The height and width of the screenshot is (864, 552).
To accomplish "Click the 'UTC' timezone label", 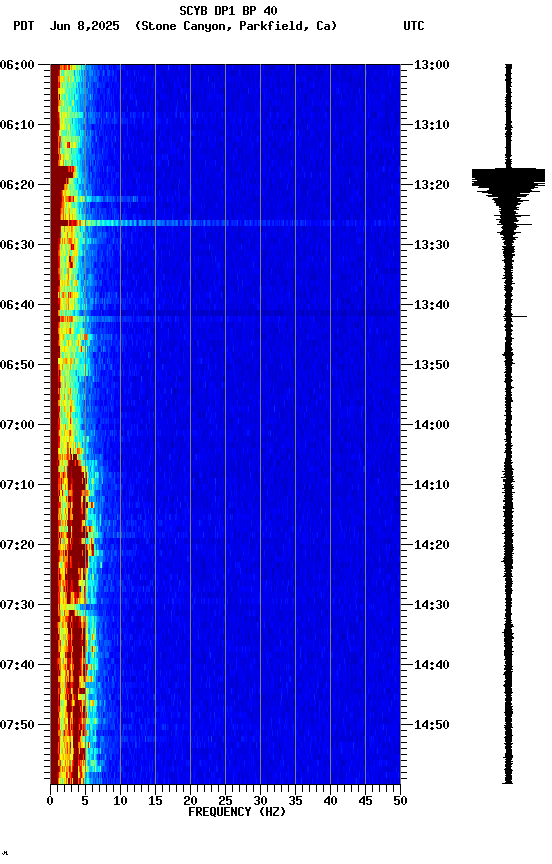I will pyautogui.click(x=414, y=26).
